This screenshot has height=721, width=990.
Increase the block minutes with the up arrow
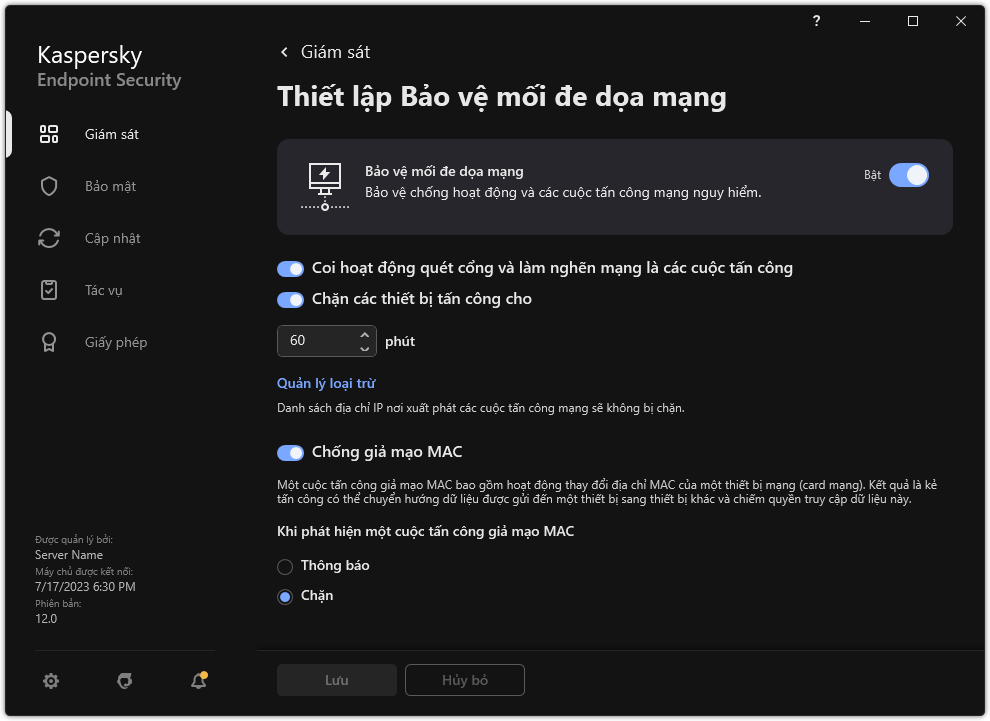(x=363, y=335)
